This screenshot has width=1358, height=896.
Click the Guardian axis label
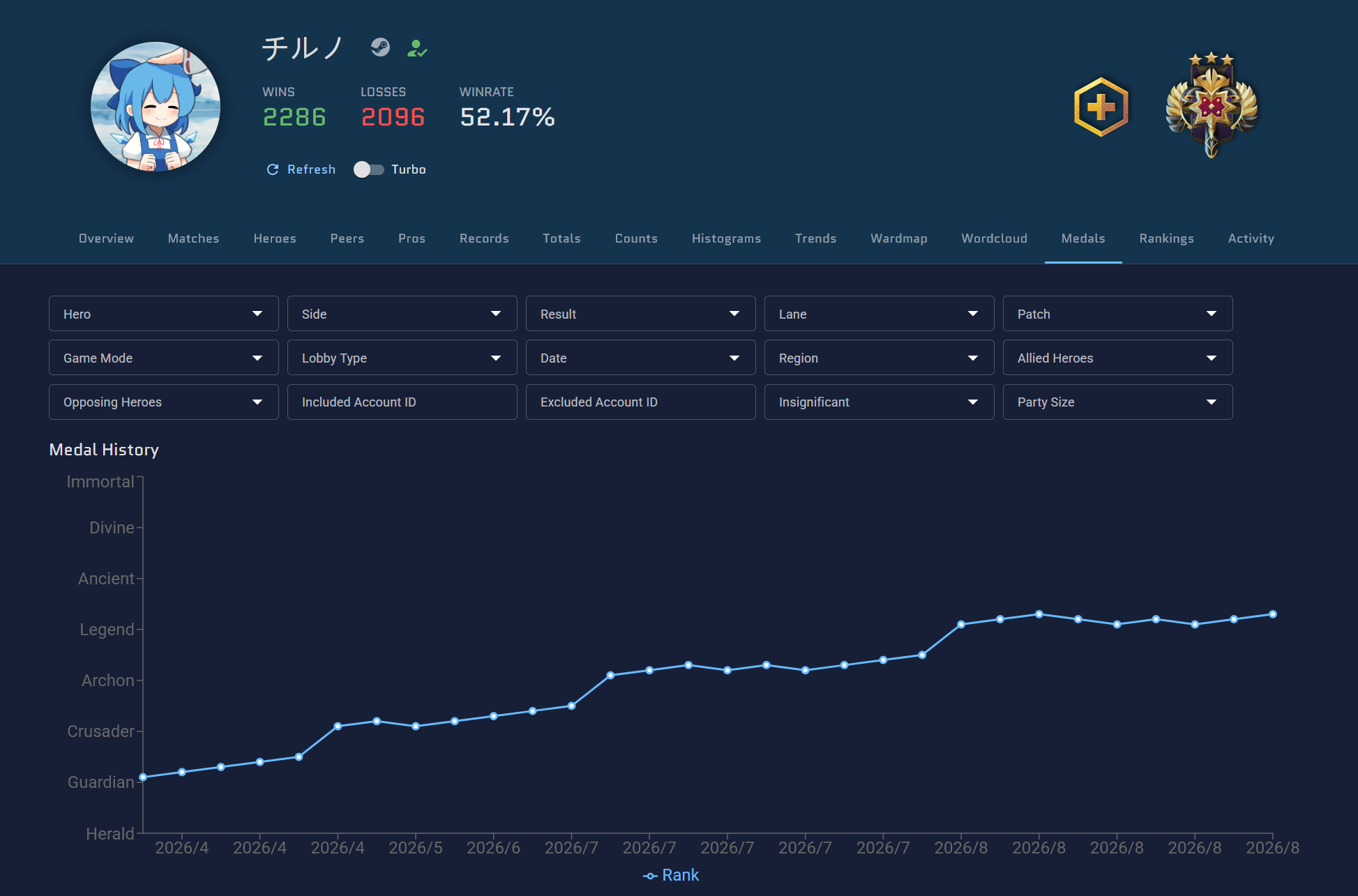point(101,782)
